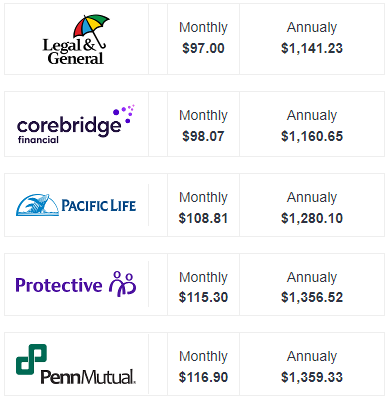The image size is (388, 398).
Task: Click Protective monthly $115.30 price
Action: point(203,297)
